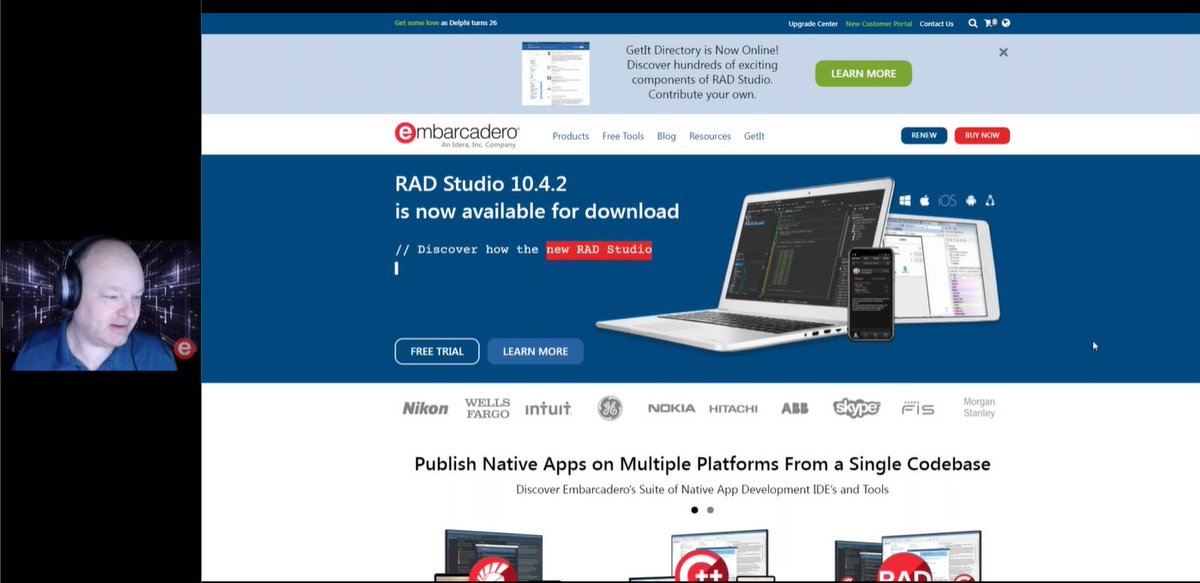Open the Resources menu

(x=710, y=136)
